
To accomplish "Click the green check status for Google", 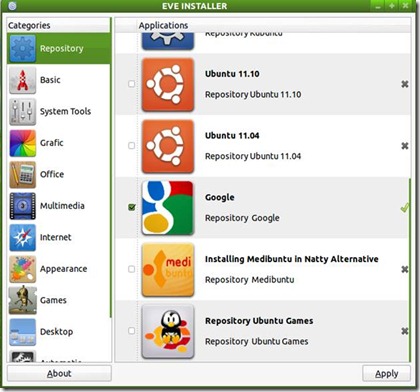I will [x=404, y=208].
